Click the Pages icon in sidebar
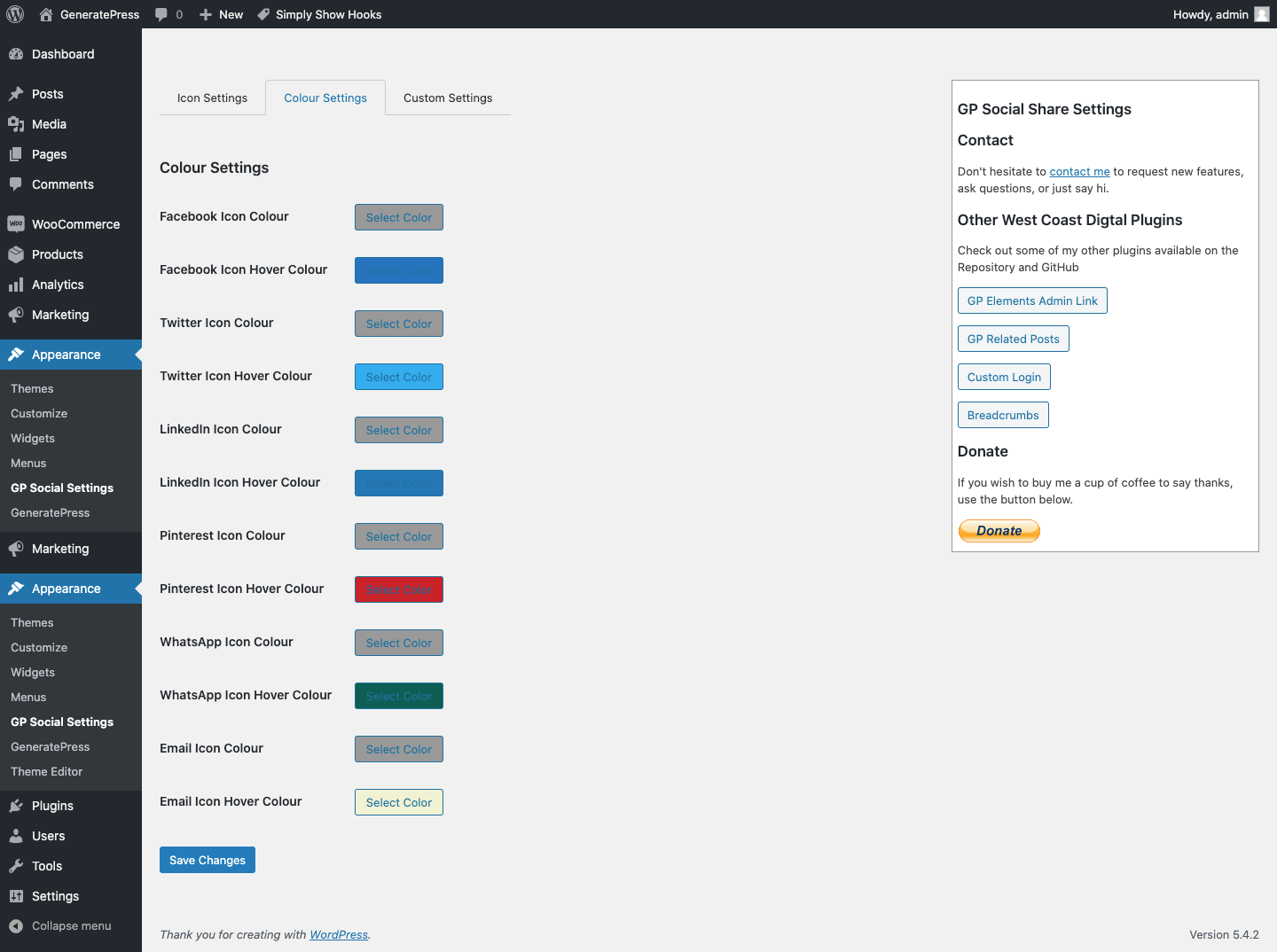 16,154
